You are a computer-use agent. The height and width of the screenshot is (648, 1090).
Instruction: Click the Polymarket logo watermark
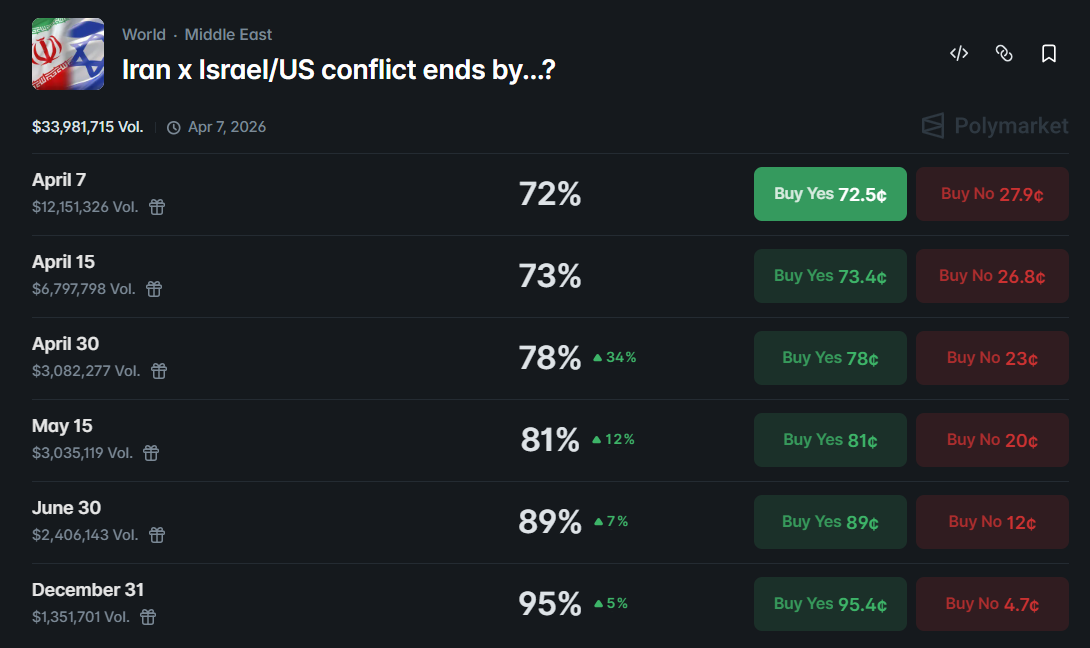[994, 126]
